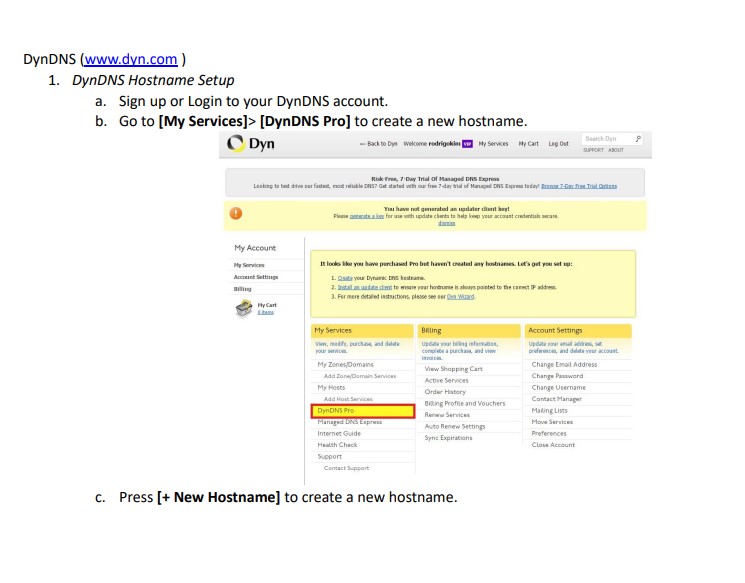Click Change Username

pyautogui.click(x=559, y=387)
